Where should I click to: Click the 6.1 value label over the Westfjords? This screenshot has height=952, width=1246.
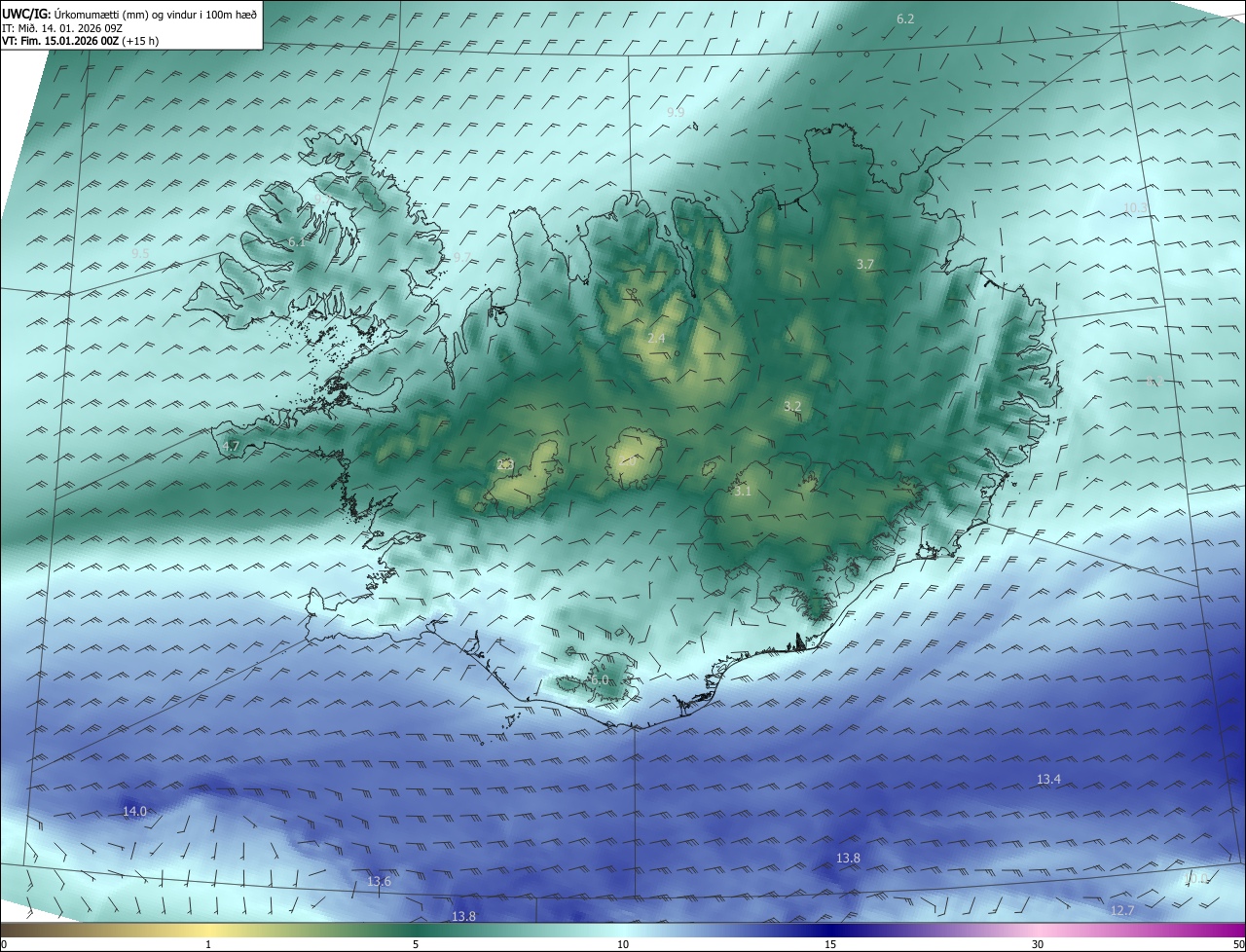tap(296, 242)
